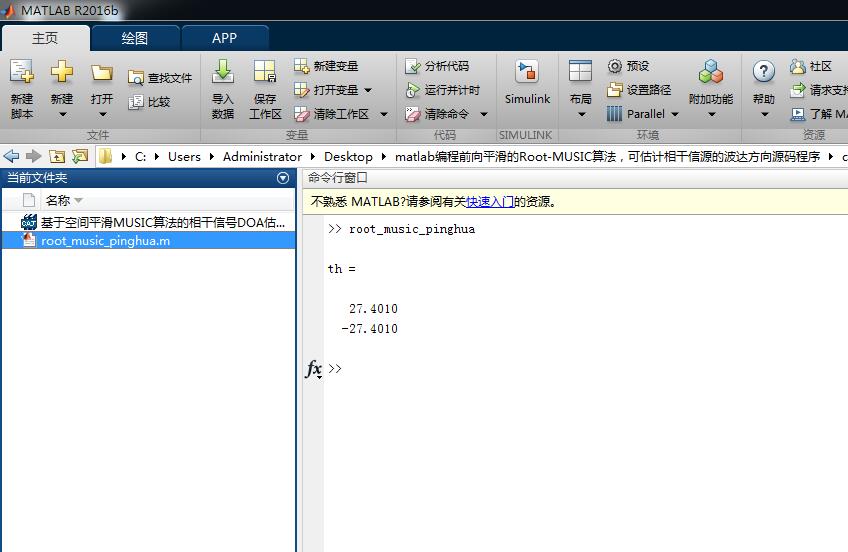Click Set Path (设置路径)
Screen dimensions: 848x552
[x=639, y=90]
